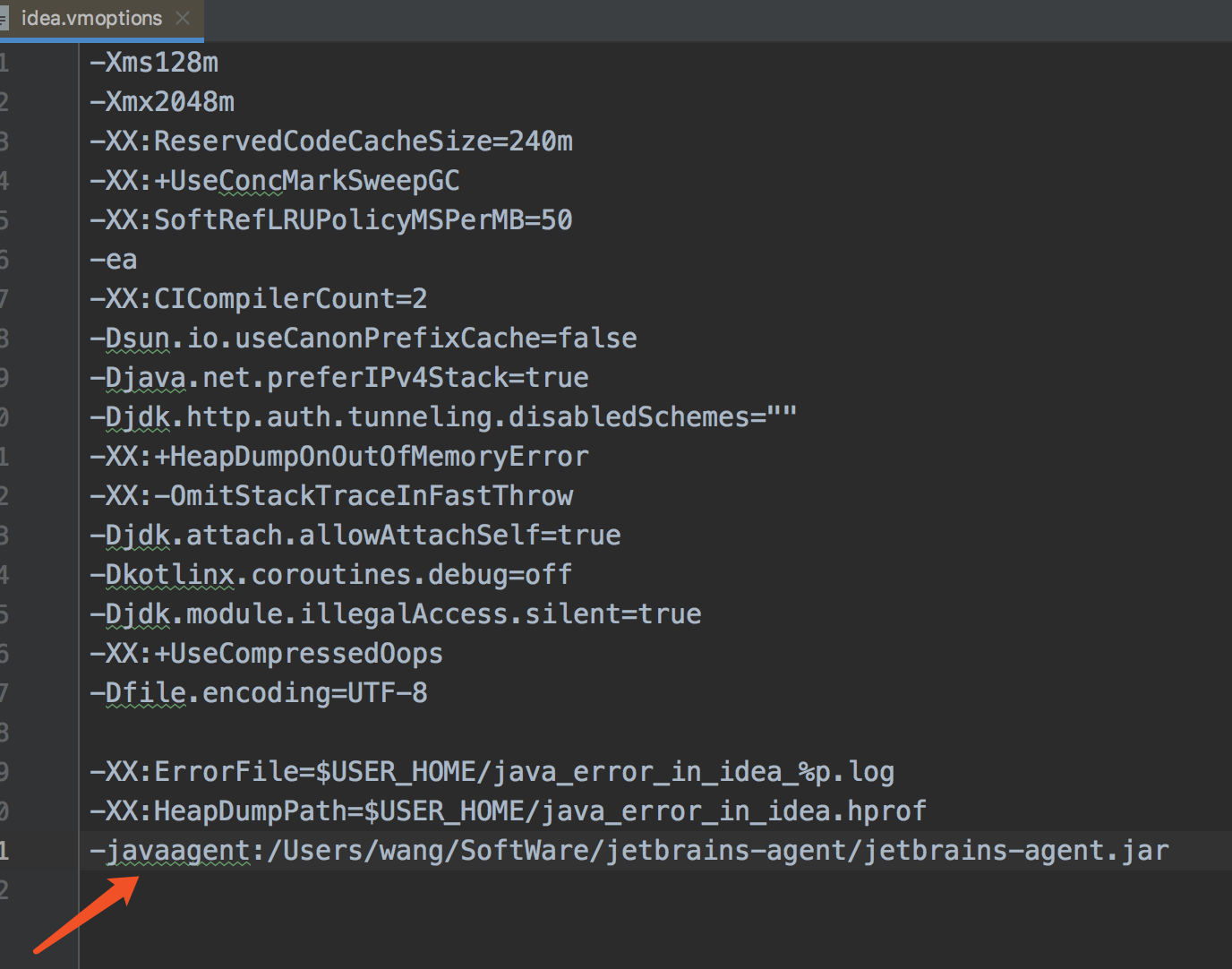Click the file icon on idea.vmoptions tab
1232x969 pixels.
coord(4,19)
